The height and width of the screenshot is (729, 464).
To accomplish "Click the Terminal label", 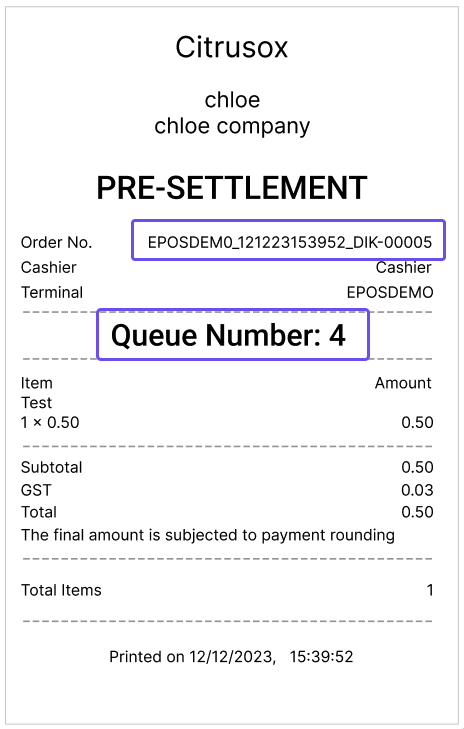I will [x=52, y=292].
